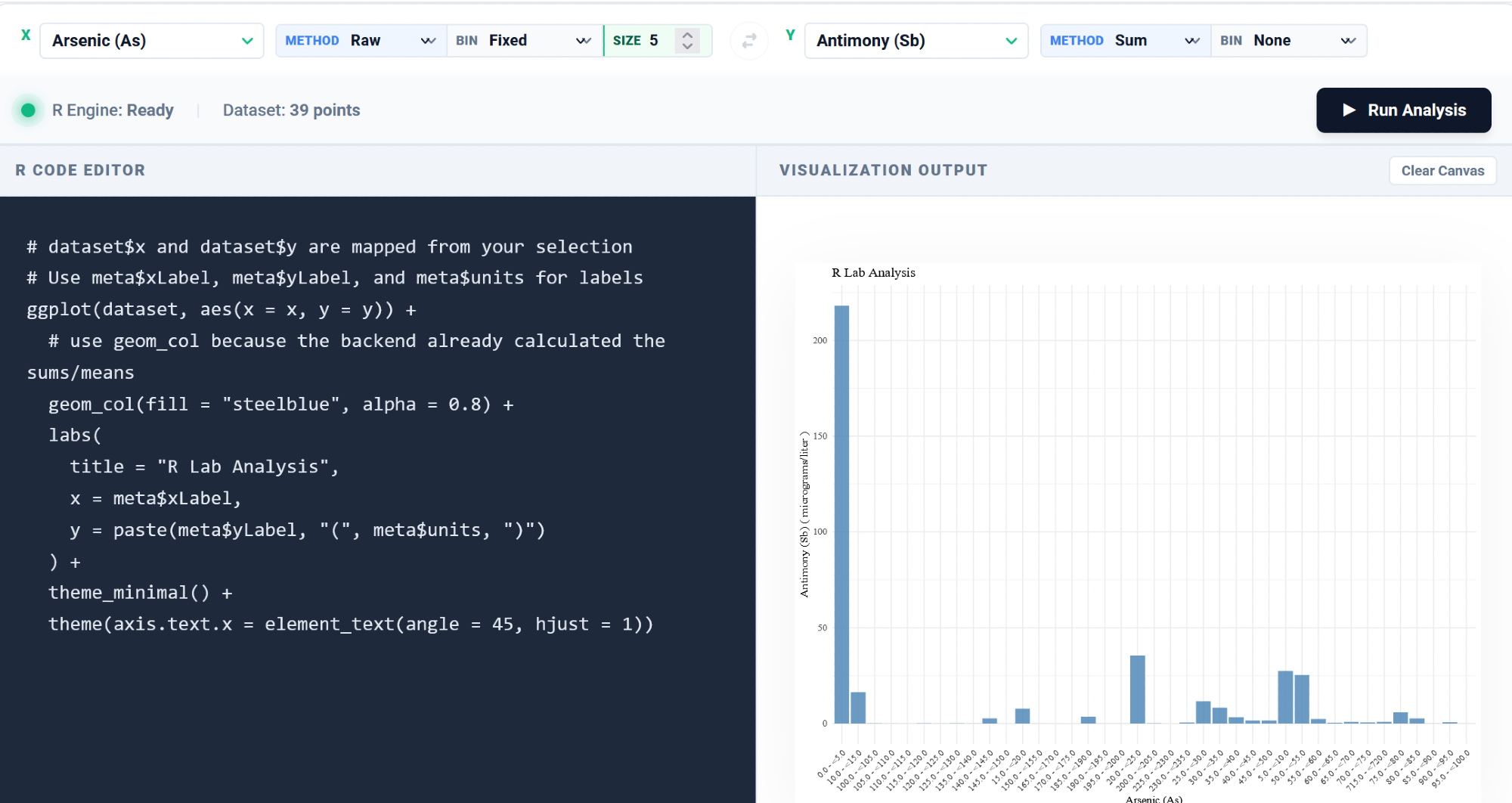Decrease bin size with down stepper arrow

687,47
